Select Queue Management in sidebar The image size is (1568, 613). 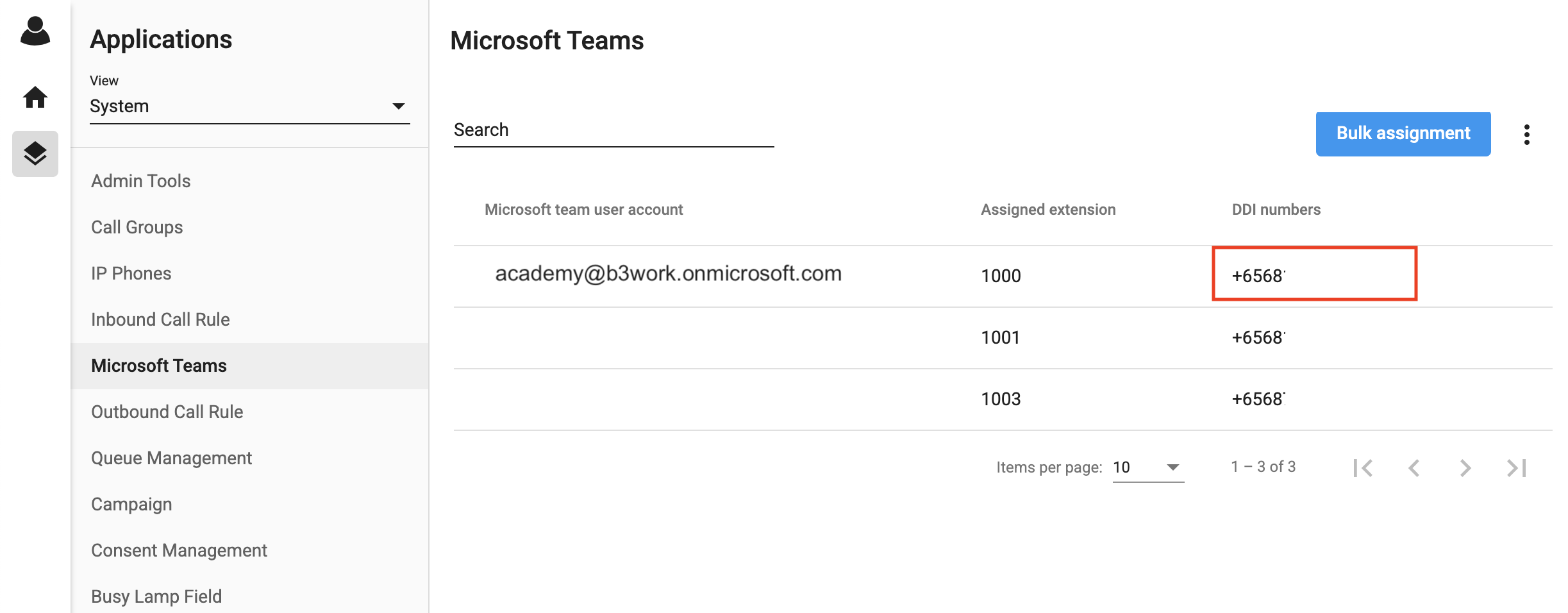[171, 458]
